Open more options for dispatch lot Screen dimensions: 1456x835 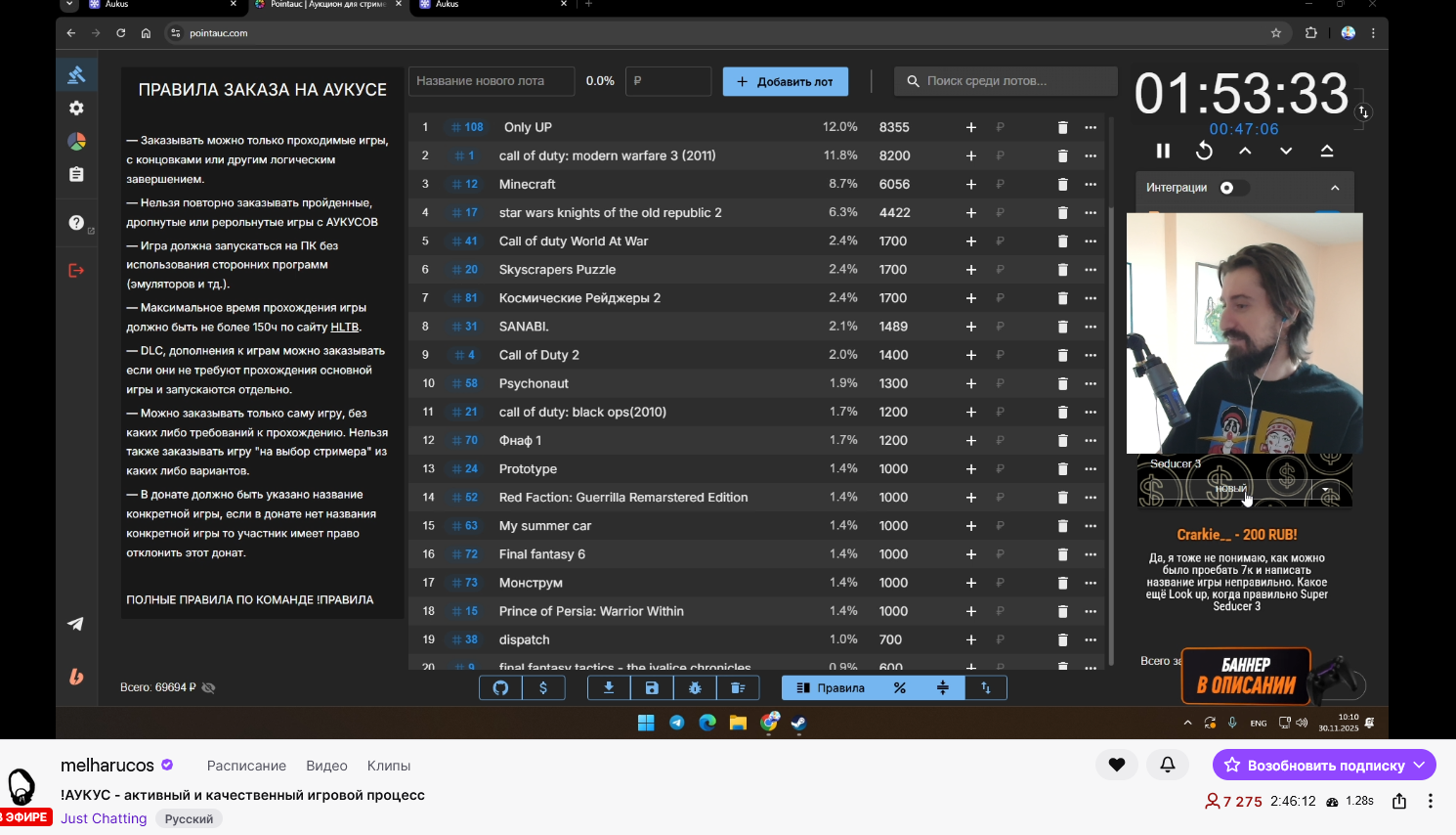(x=1091, y=639)
